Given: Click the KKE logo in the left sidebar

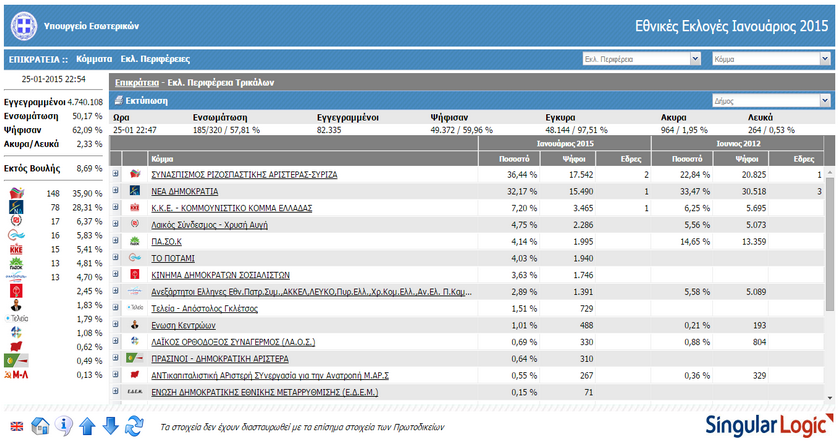Looking at the screenshot, I should click(x=17, y=249).
